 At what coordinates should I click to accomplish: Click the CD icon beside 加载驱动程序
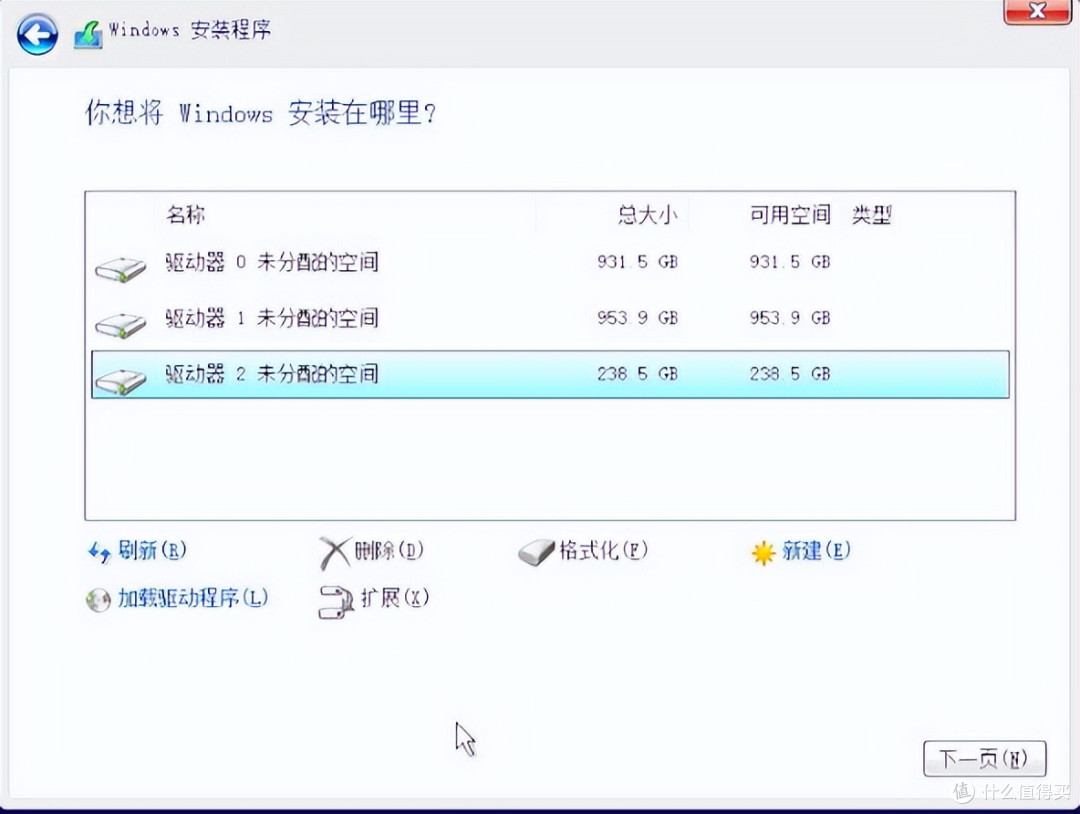tap(98, 600)
